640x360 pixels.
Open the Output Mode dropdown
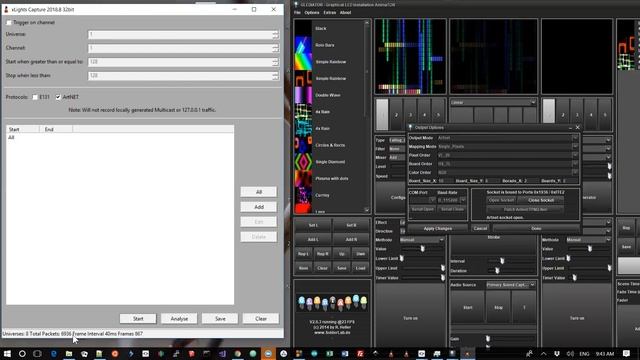click(x=575, y=138)
